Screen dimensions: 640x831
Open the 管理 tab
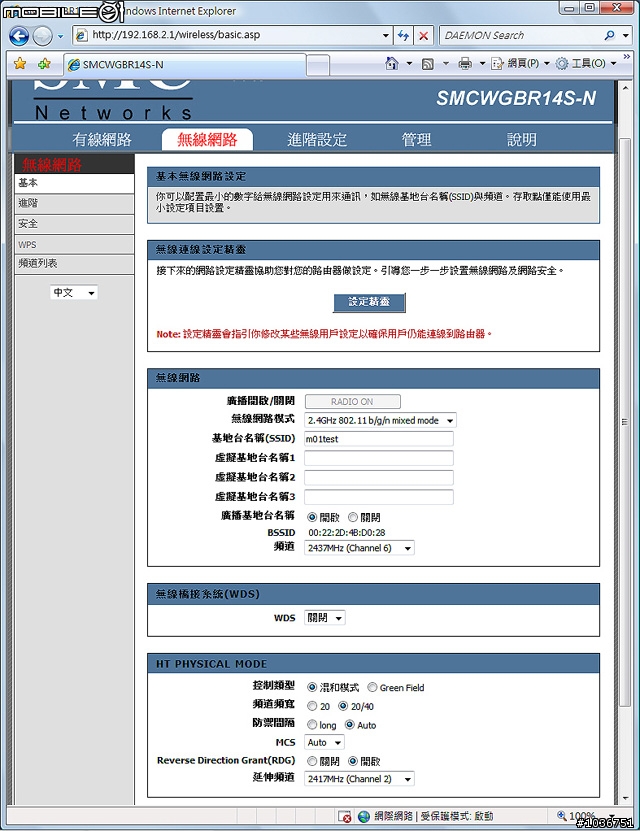[x=416, y=139]
